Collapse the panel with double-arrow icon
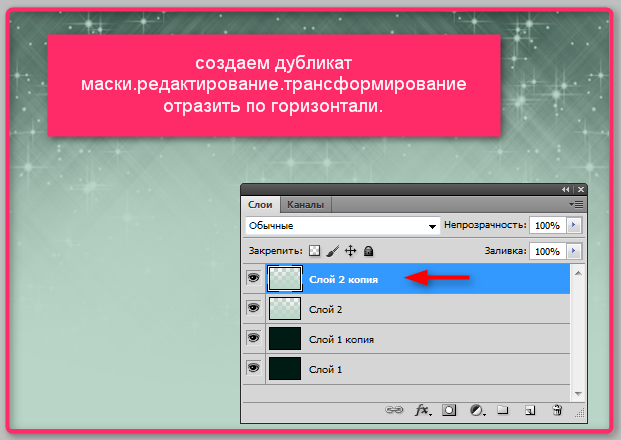This screenshot has width=621, height=440. coord(565,190)
